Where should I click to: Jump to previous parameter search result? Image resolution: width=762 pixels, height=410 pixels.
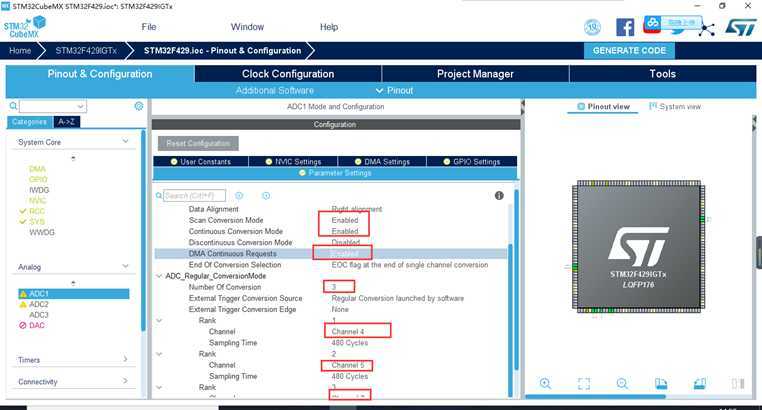tap(239, 195)
